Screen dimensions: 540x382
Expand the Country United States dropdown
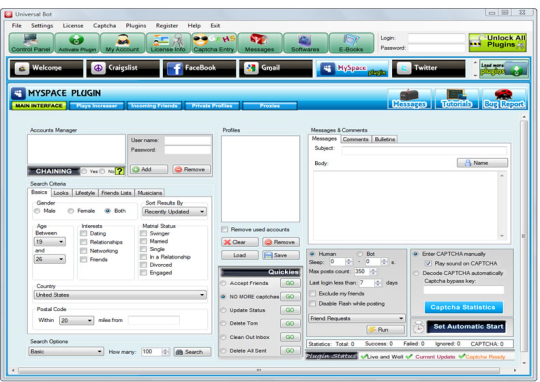[x=120, y=295]
